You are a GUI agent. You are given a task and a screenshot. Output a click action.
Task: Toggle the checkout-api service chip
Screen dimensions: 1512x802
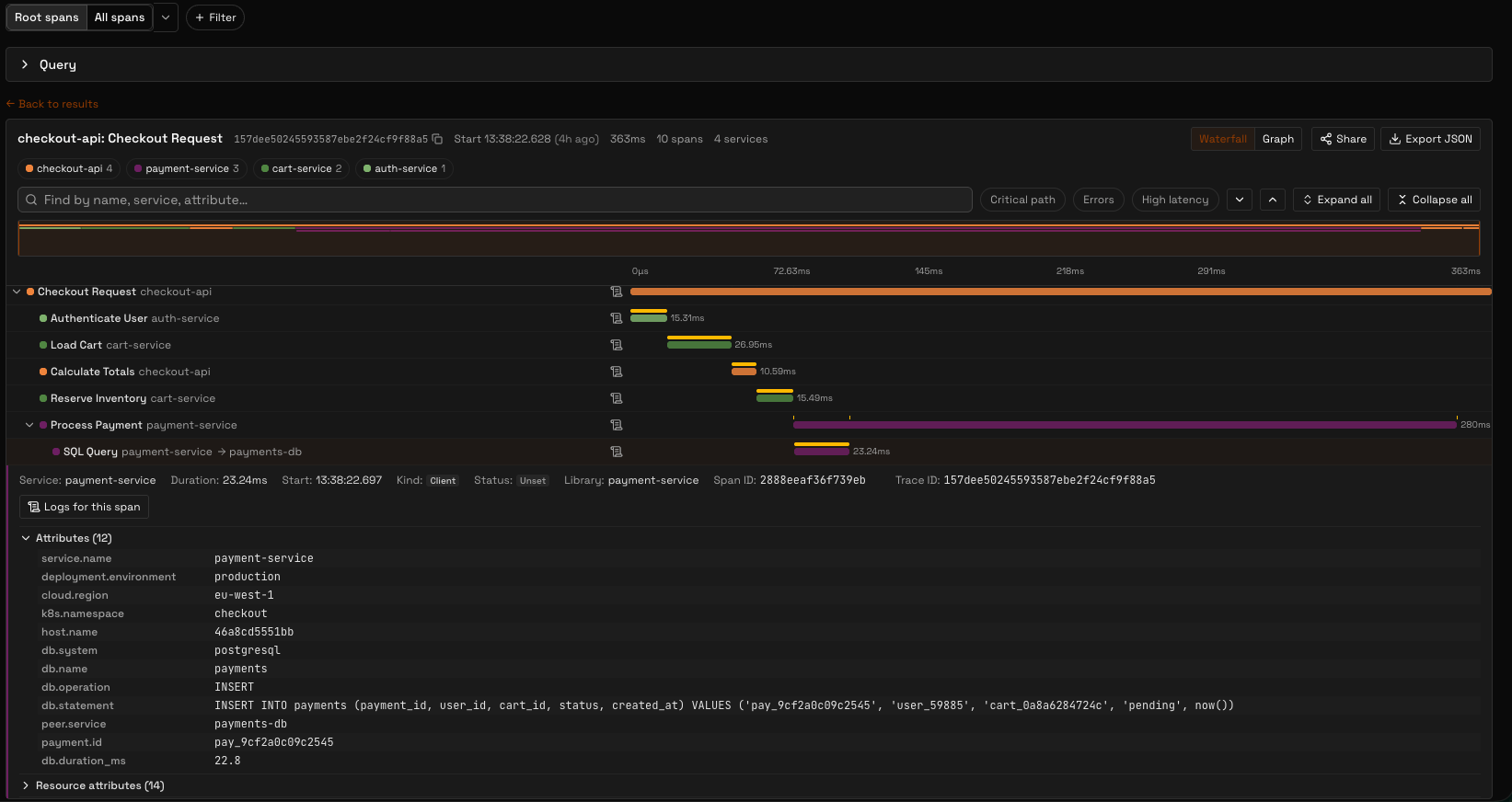click(69, 168)
